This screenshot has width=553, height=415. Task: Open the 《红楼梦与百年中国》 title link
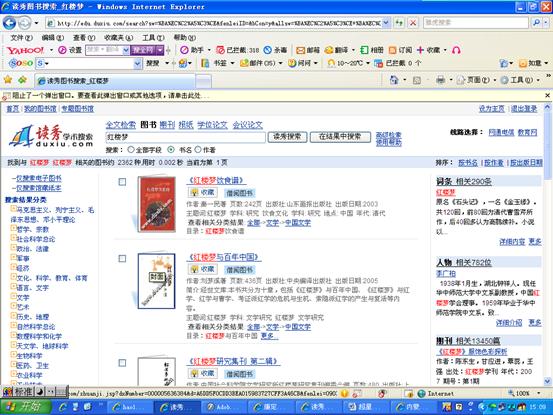(x=223, y=257)
